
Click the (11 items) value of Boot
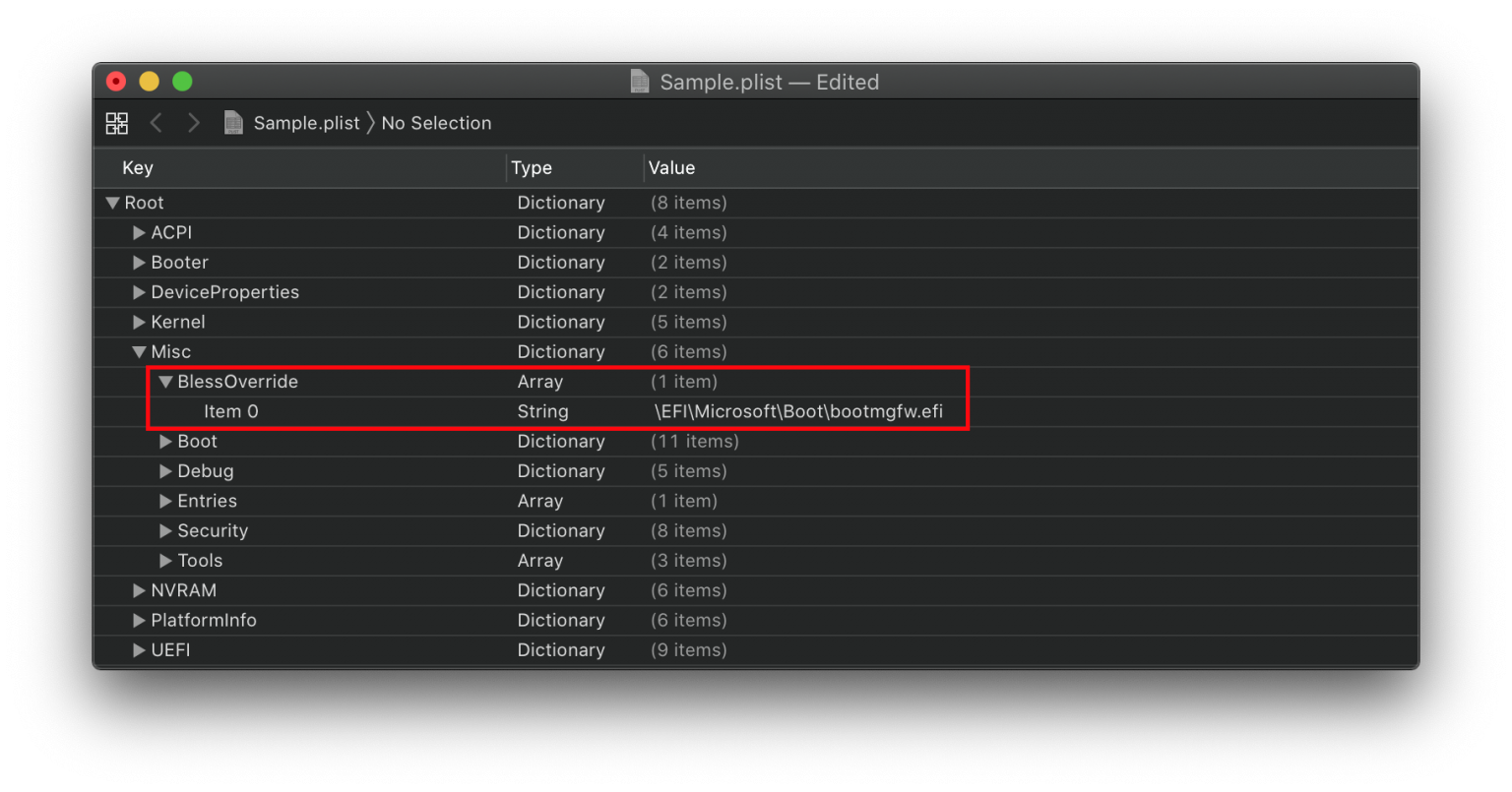(695, 442)
